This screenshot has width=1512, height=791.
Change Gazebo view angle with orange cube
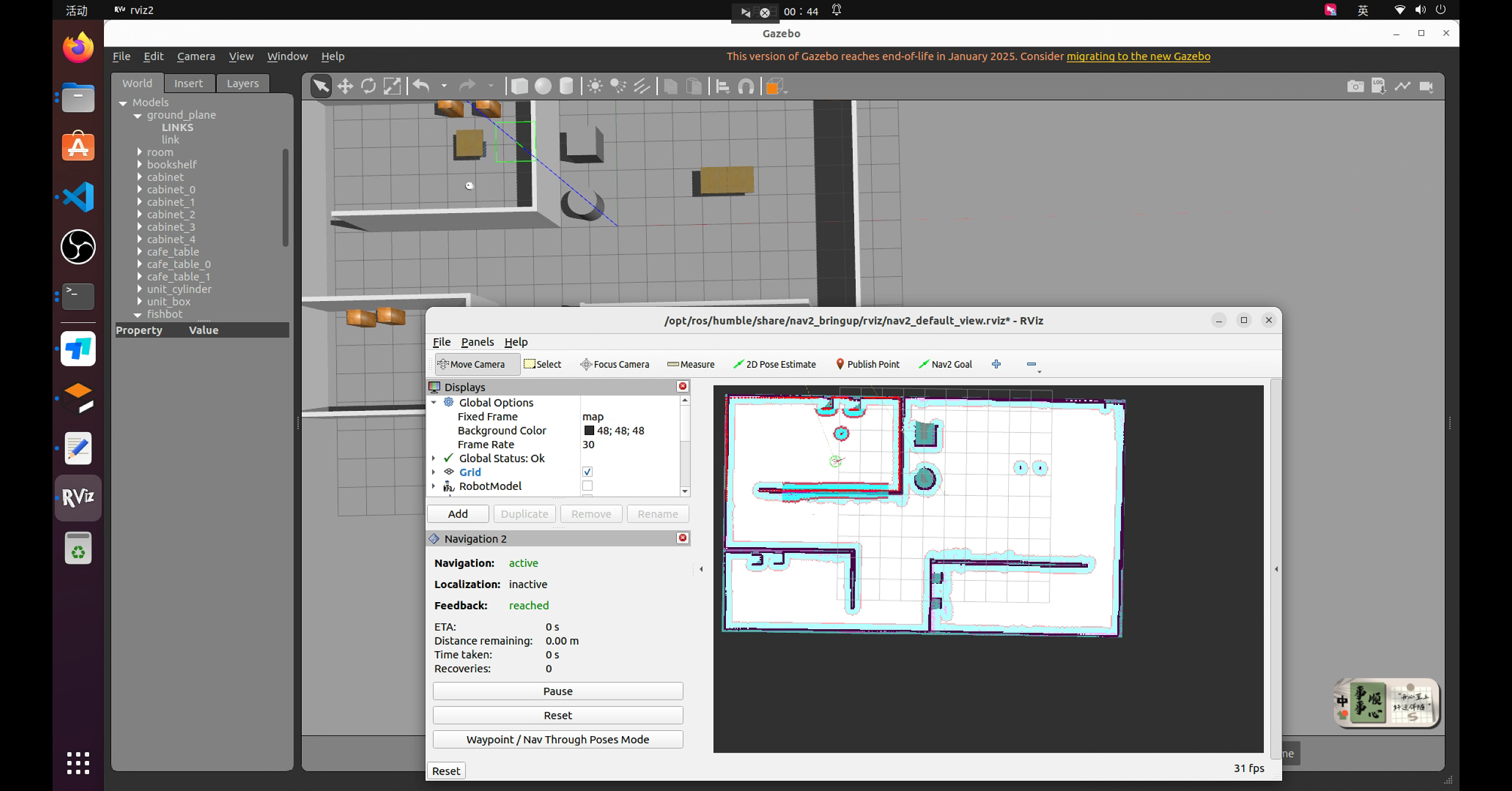coord(775,87)
